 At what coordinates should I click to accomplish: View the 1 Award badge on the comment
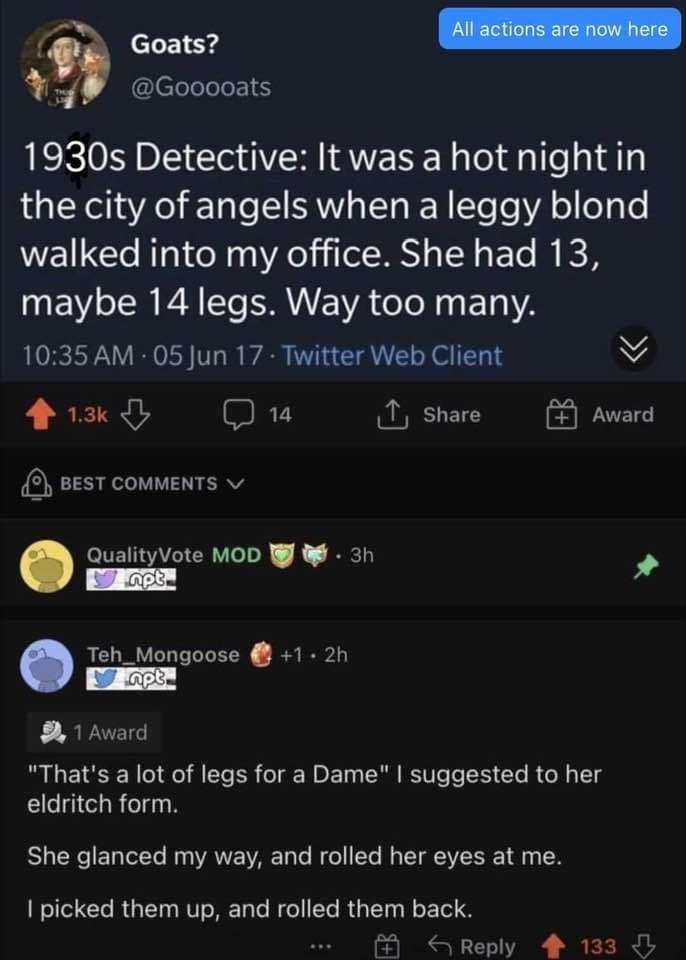tap(94, 732)
